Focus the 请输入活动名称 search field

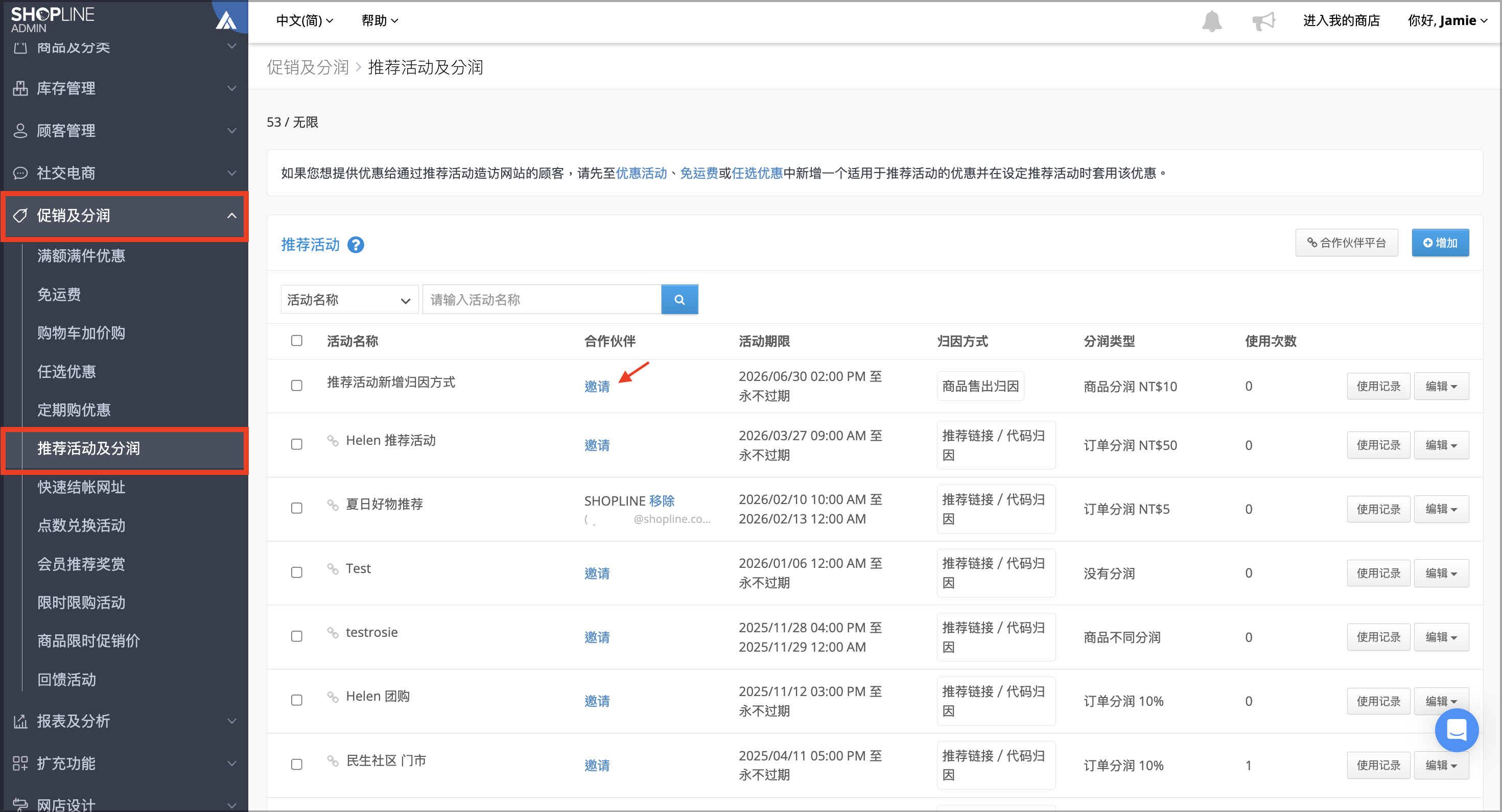(542, 300)
